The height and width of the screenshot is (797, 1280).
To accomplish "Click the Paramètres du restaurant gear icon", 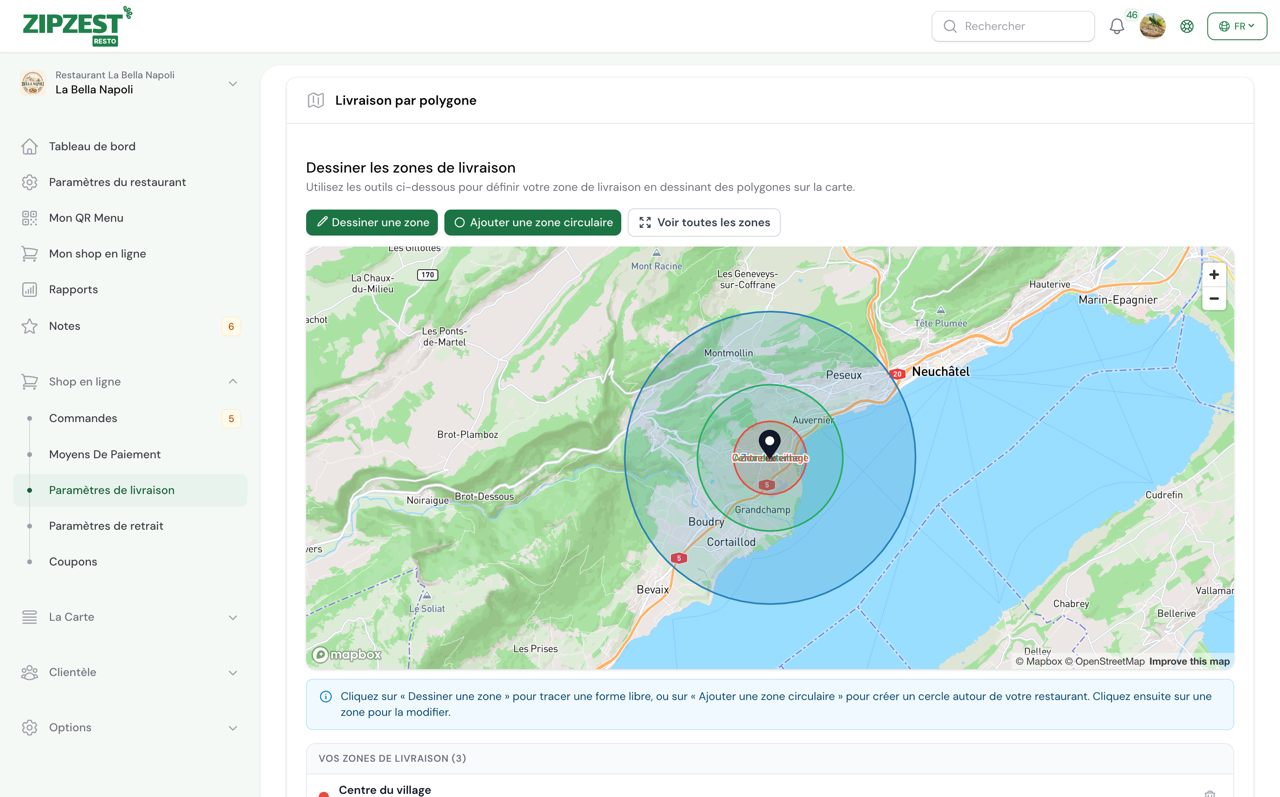I will pos(30,182).
